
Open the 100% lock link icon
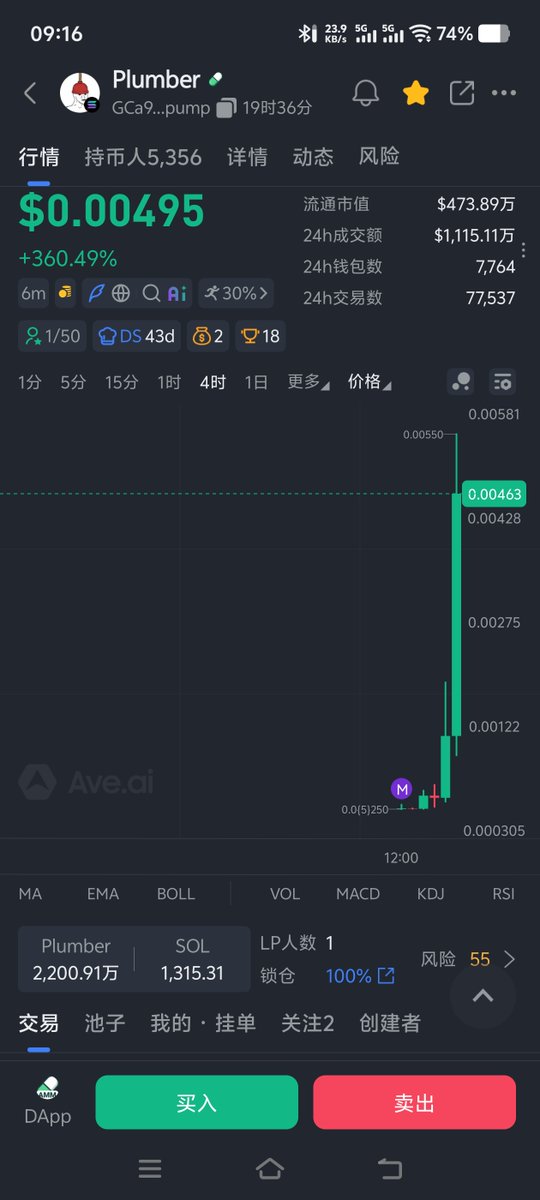[x=385, y=975]
